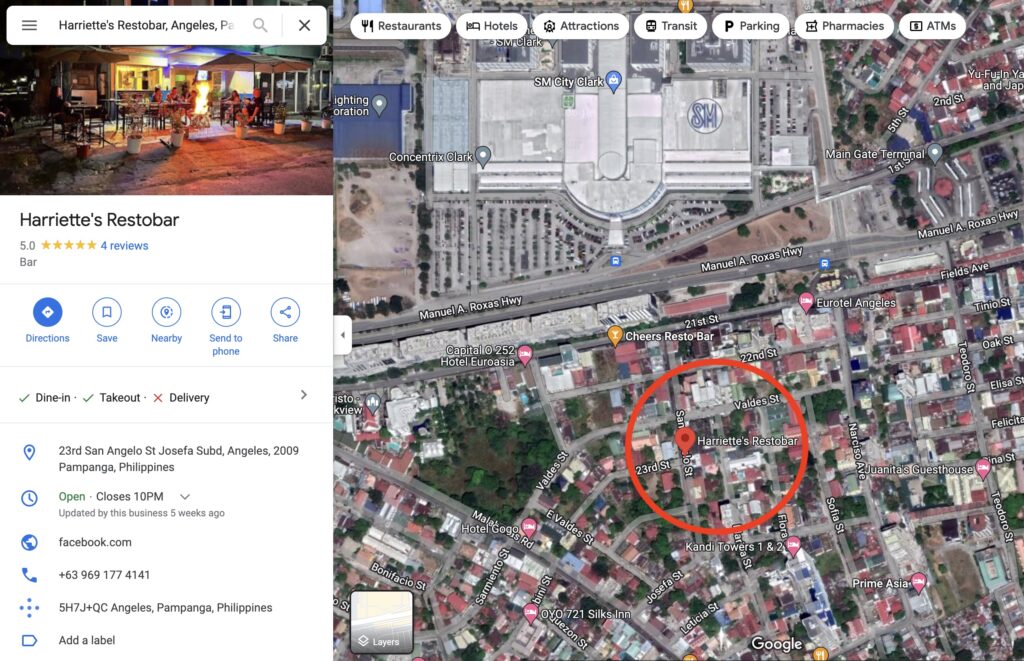Filter map by Hotels
Viewport: 1024px width, 661px height.
(492, 26)
